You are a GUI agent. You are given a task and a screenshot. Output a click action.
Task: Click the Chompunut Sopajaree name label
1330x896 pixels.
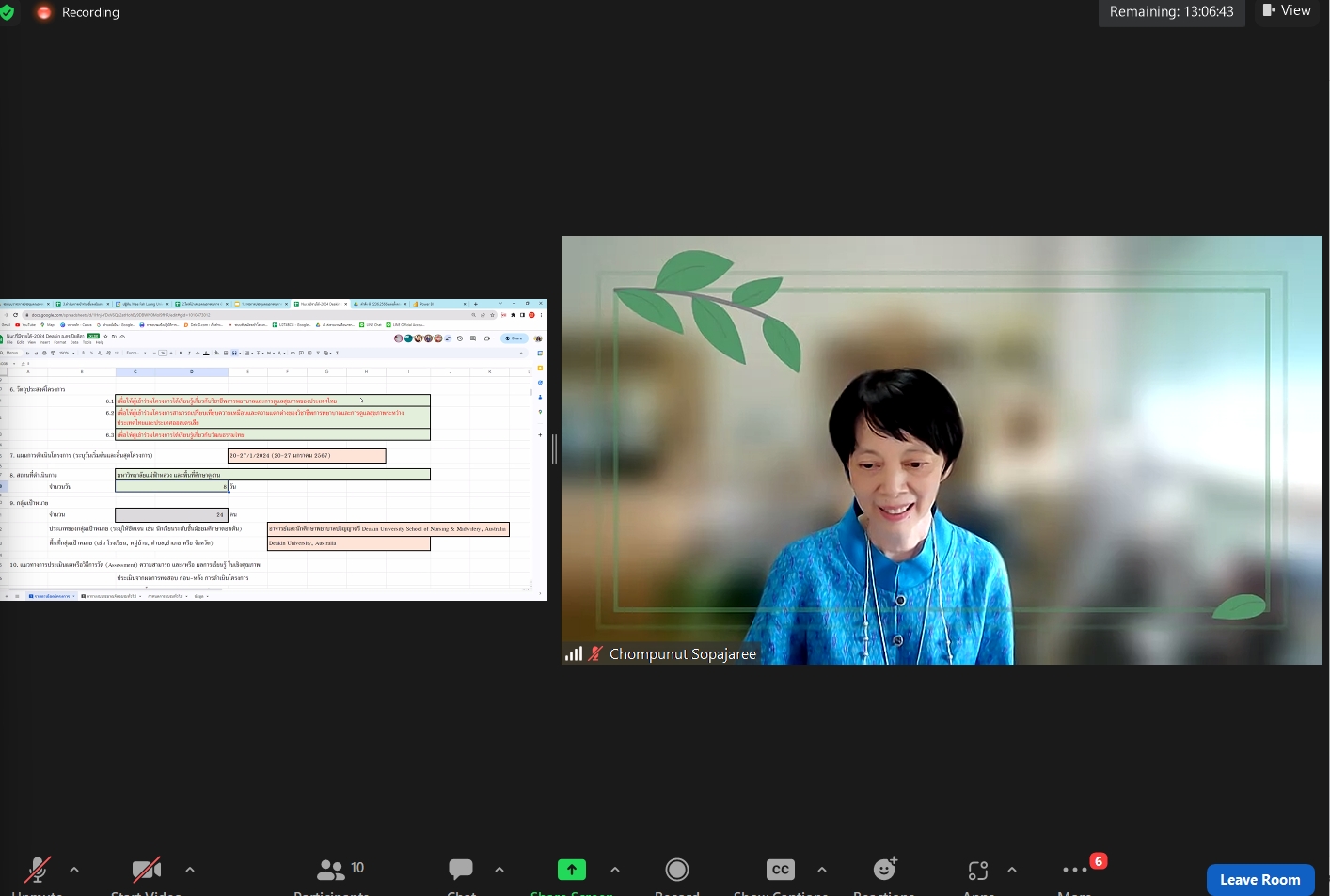point(683,653)
